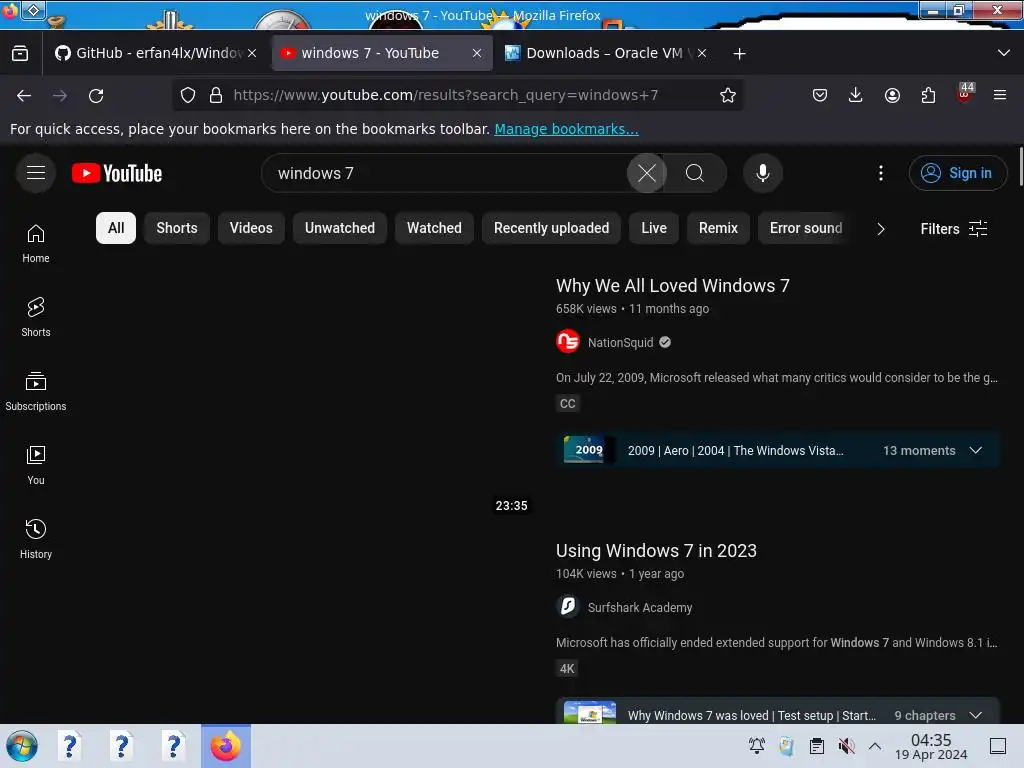
Task: Show more filter chips with right arrow
Action: click(880, 229)
